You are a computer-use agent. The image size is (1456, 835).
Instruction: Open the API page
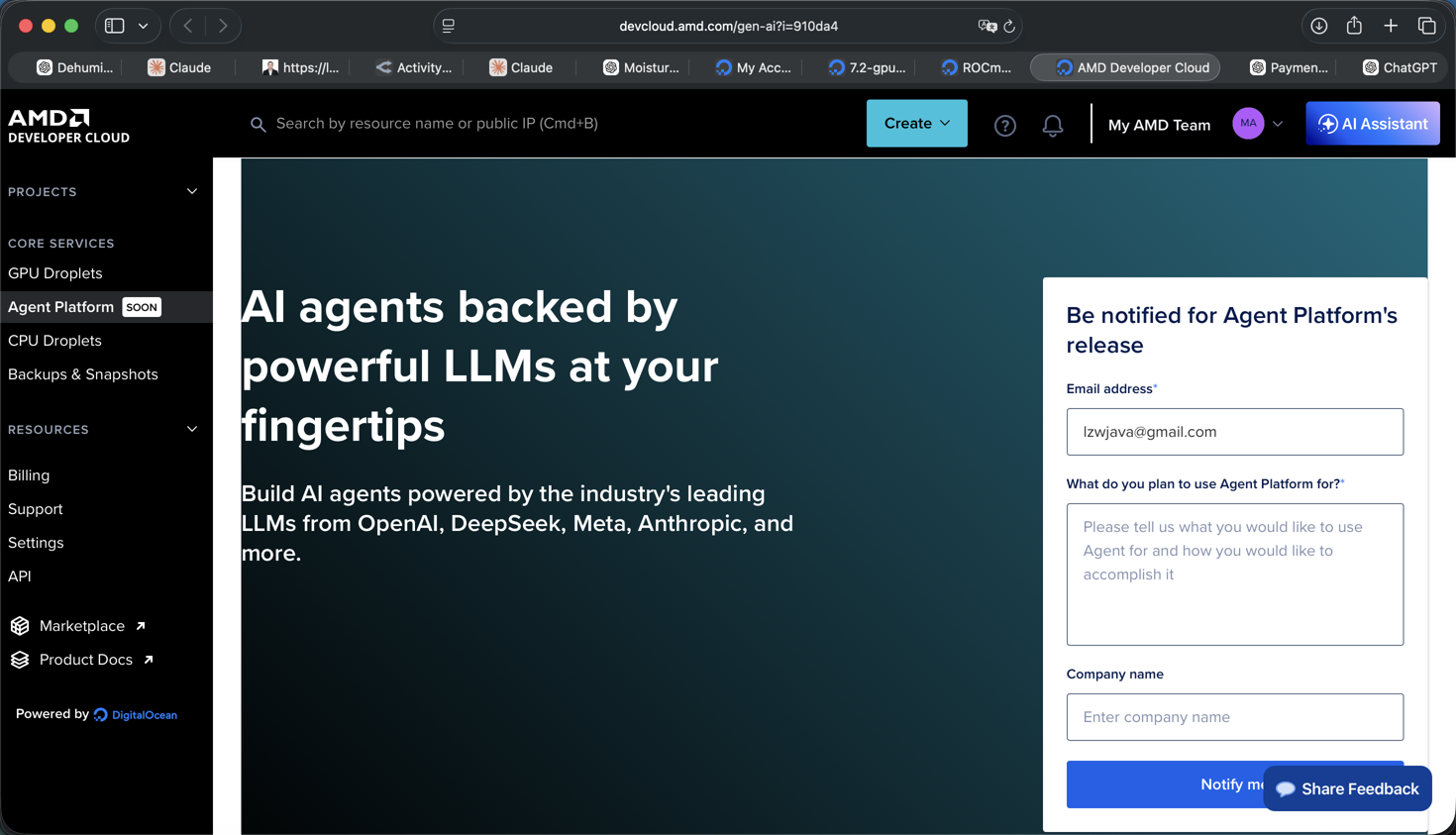(20, 576)
